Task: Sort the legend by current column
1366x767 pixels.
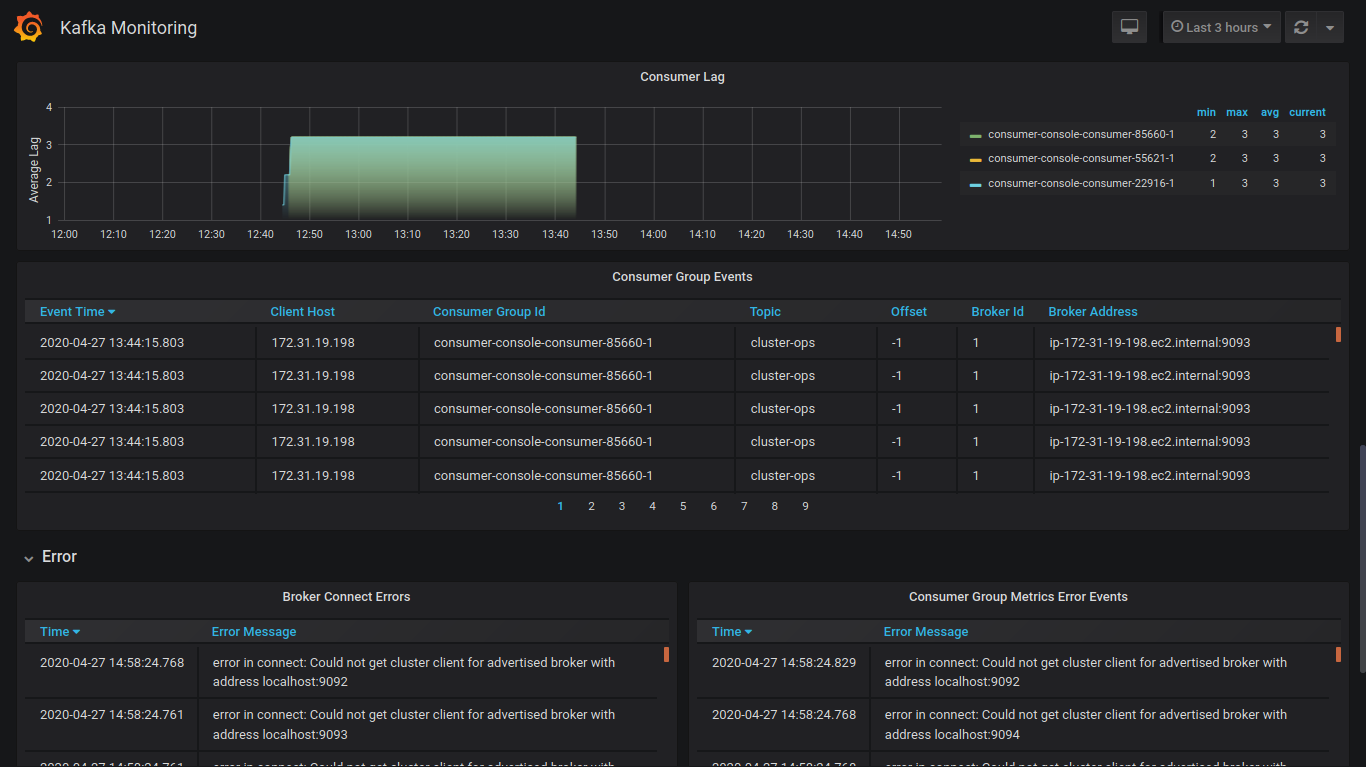Action: [1306, 112]
